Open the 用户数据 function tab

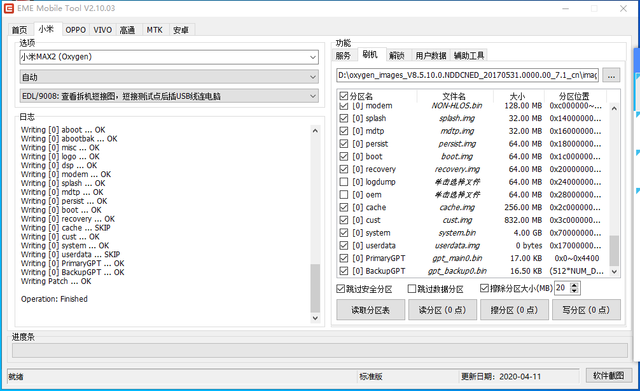coord(431,56)
